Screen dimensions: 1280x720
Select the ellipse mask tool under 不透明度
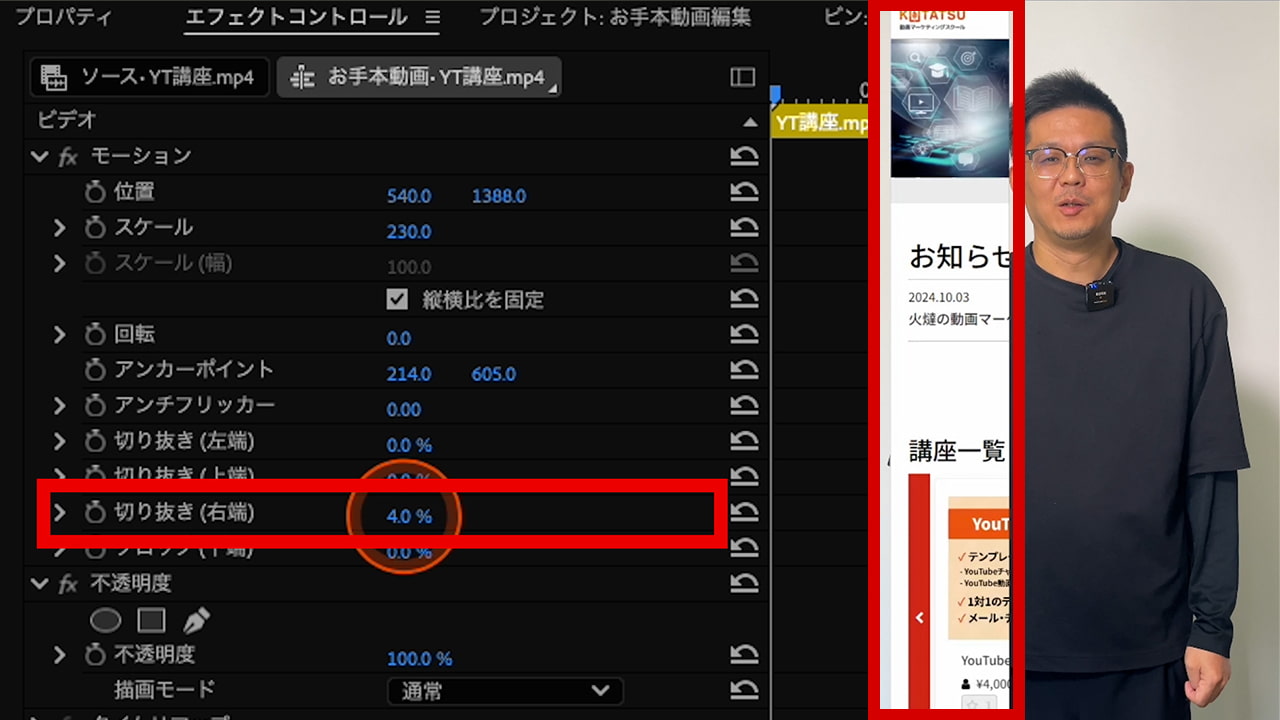pos(105,620)
